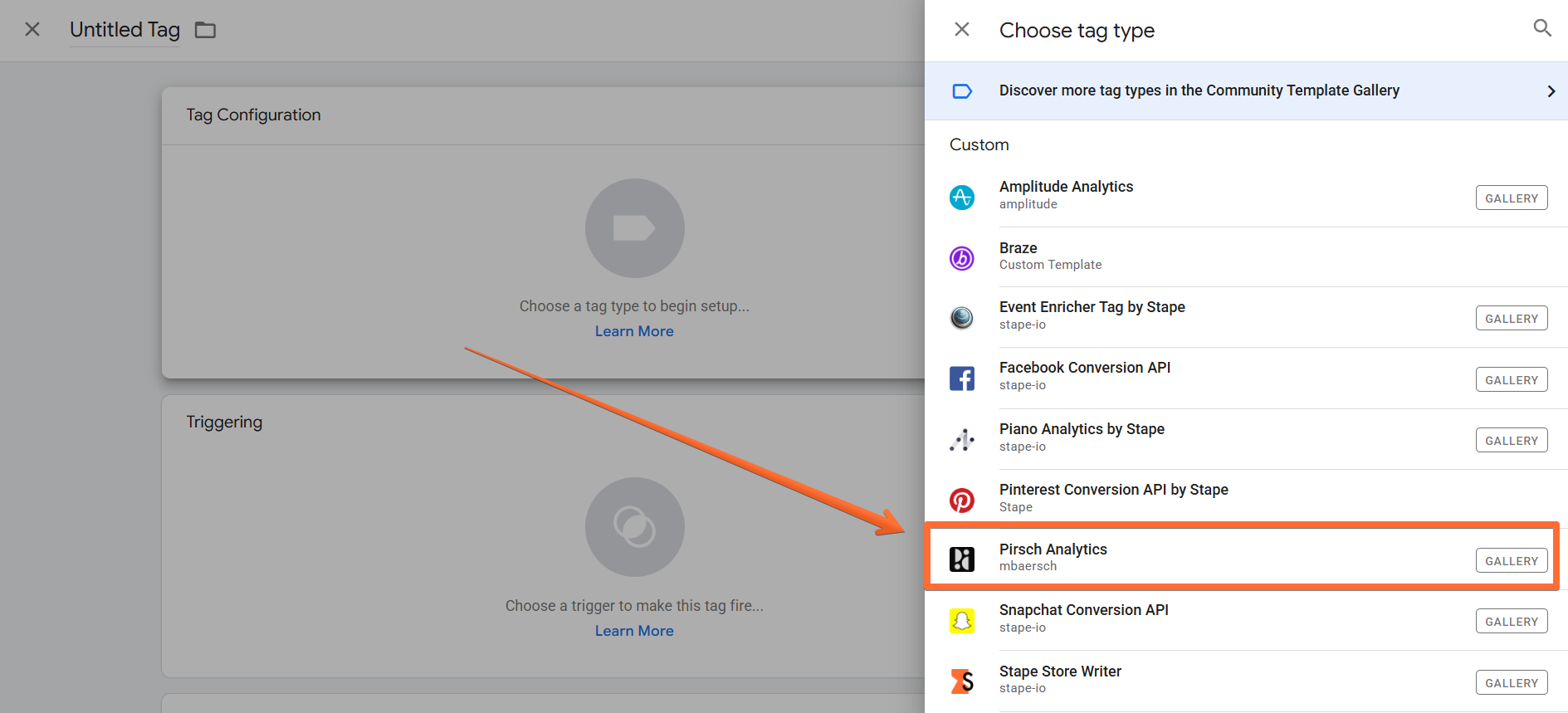Image resolution: width=1568 pixels, height=713 pixels.
Task: Click the Facebook logo icon
Action: click(962, 378)
